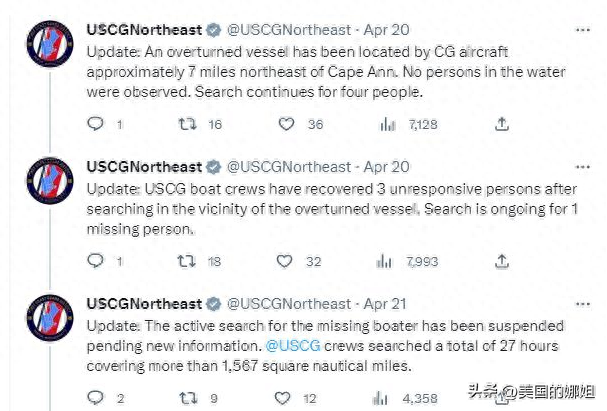This screenshot has width=607, height=411.
Task: Open more options for Apr 21 tweet
Action: [583, 304]
